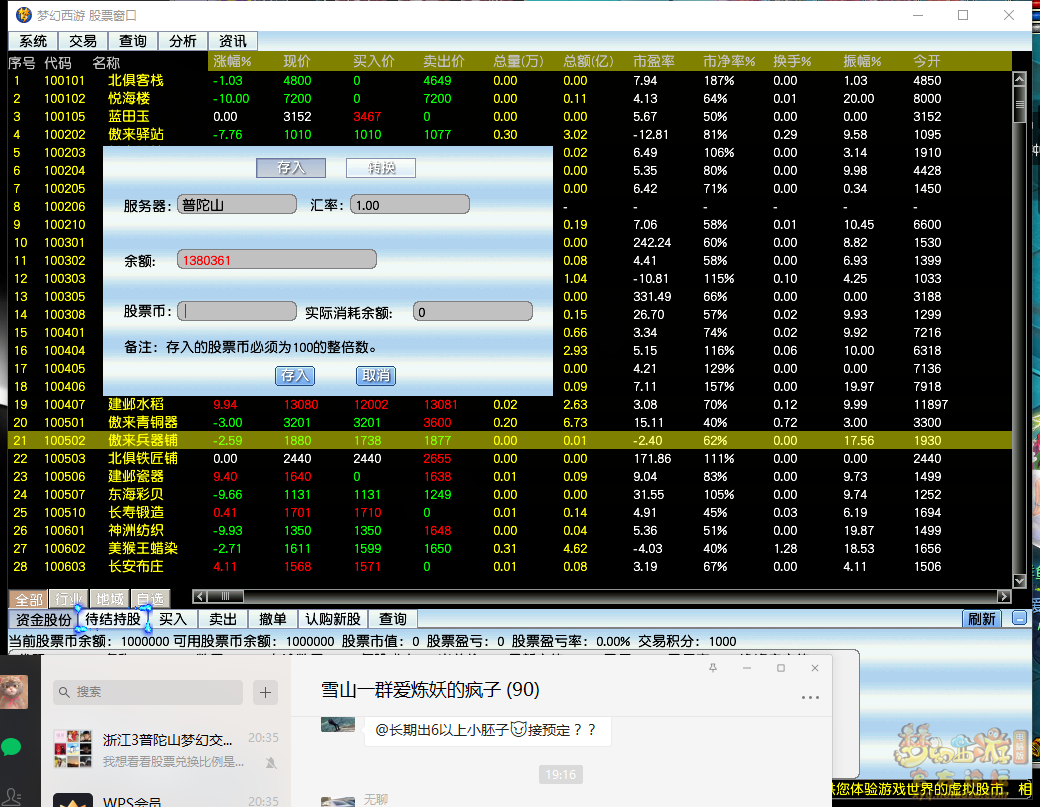Switch to the 存入 tab in dialog
Viewport: 1040px width, 807px height.
291,168
